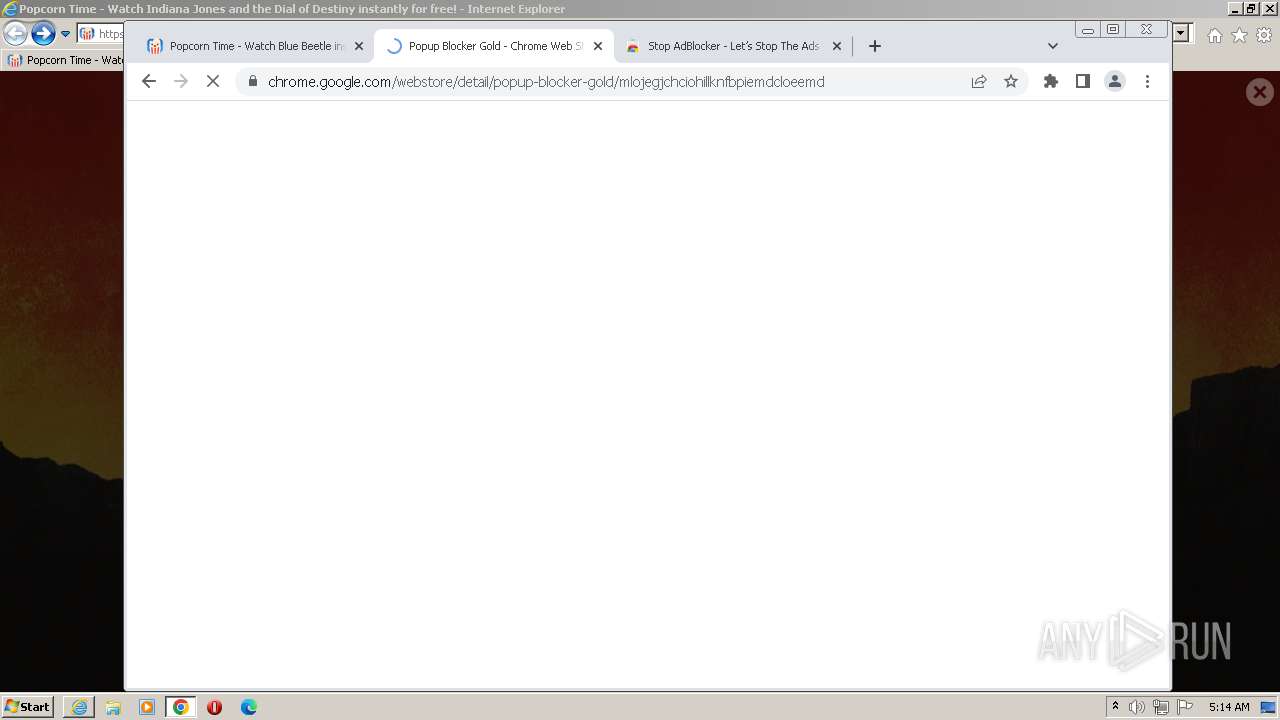Open Chrome Extensions puzzle icon
The width and height of the screenshot is (1280, 720).
pos(1051,82)
